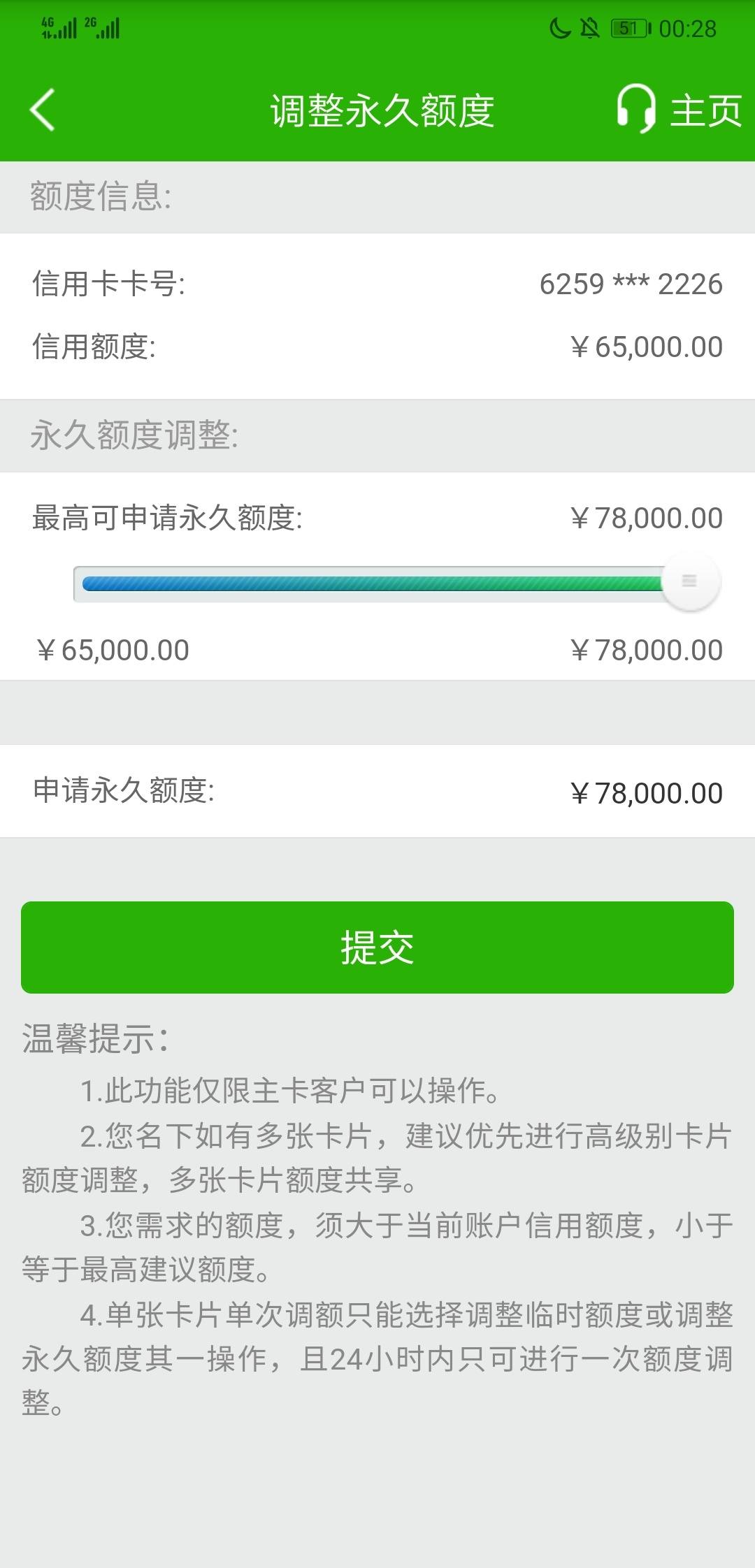Tap the 调整永久额度 page title

[382, 111]
